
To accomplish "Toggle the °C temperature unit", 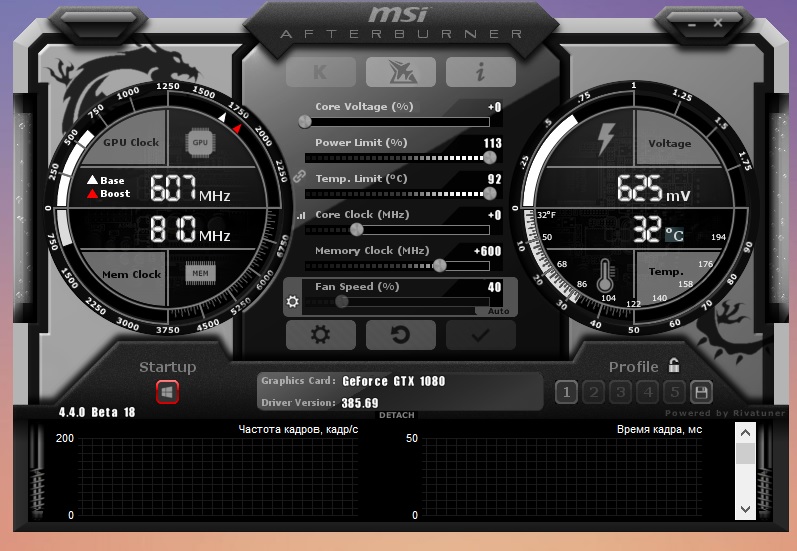I will coord(674,234).
